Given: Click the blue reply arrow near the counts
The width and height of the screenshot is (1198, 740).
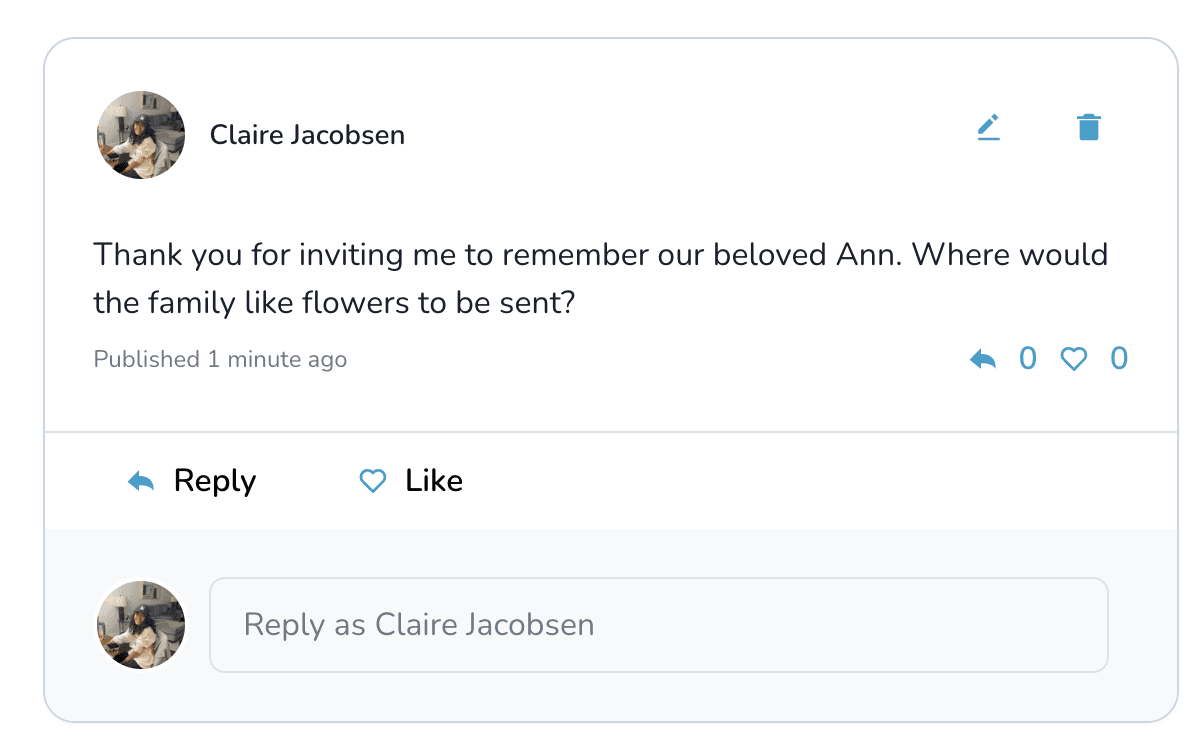Looking at the screenshot, I should tap(983, 358).
